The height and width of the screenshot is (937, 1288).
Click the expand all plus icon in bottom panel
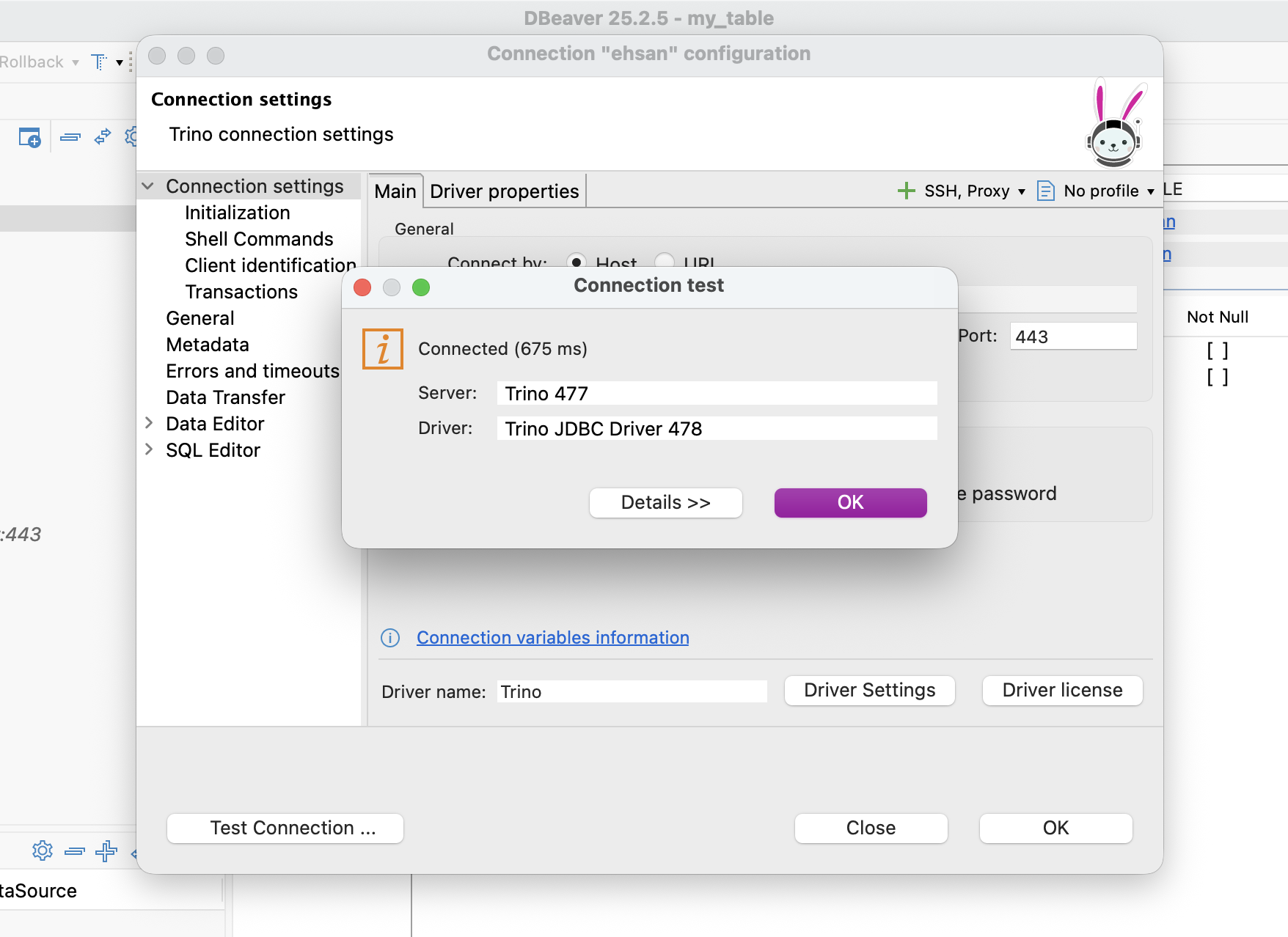(x=106, y=850)
